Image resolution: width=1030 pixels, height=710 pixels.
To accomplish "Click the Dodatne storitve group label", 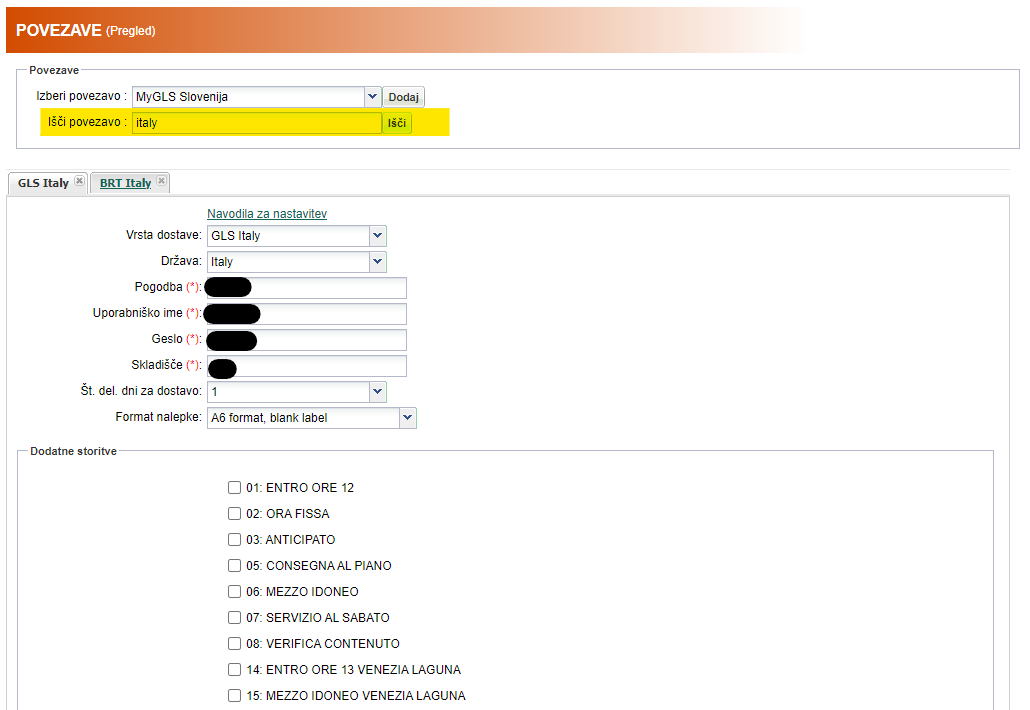I will click(x=74, y=451).
